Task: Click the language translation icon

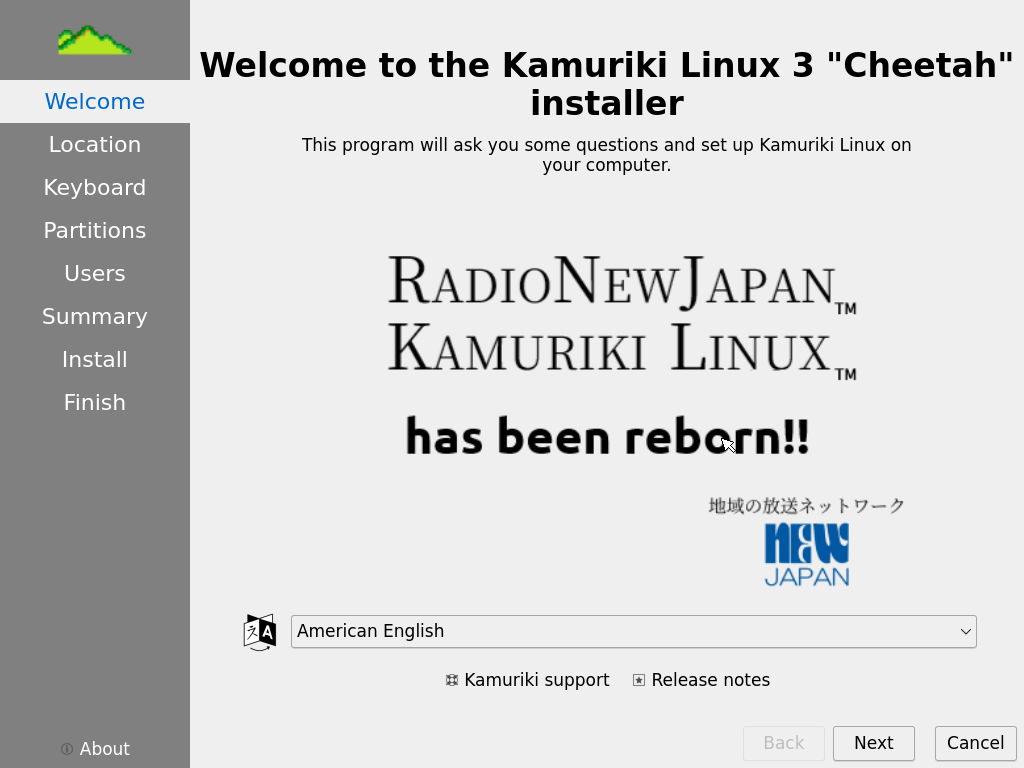Action: pyautogui.click(x=260, y=632)
